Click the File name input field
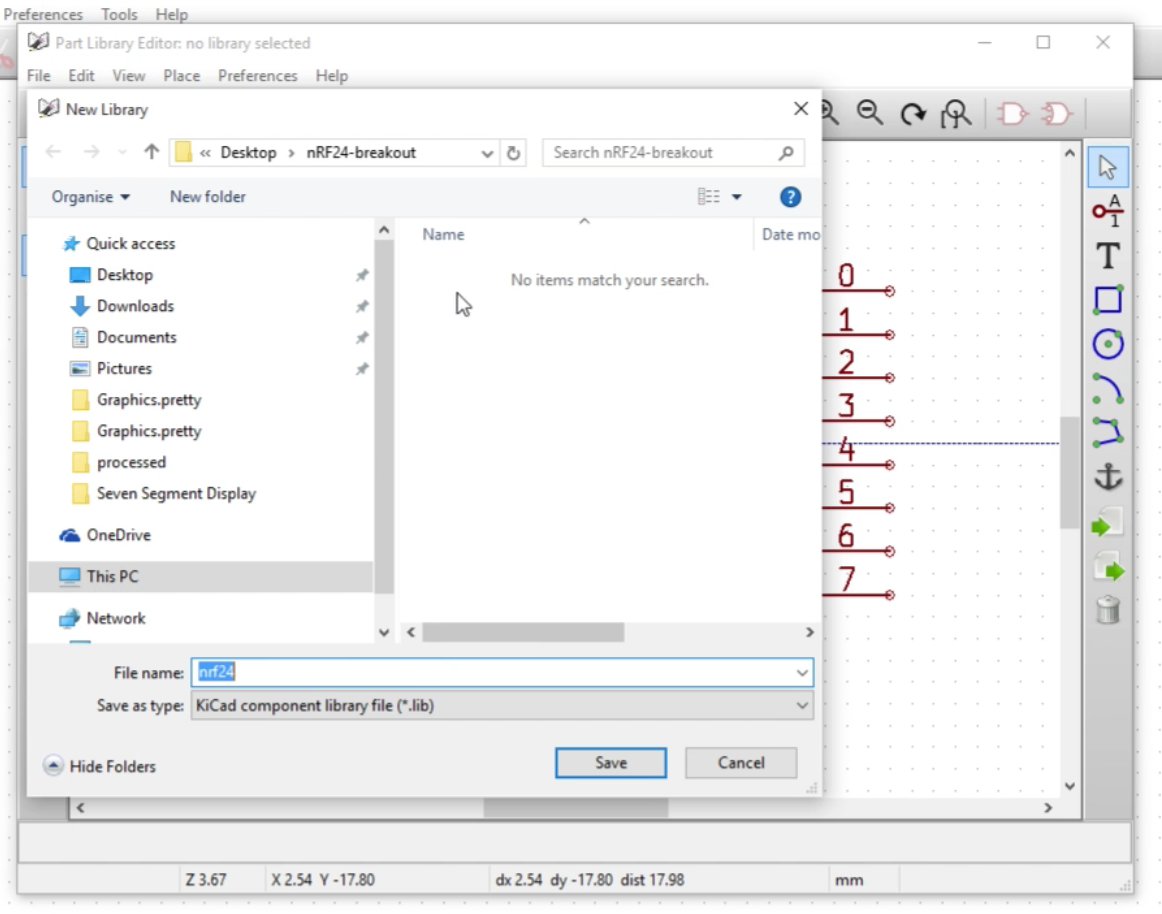Viewport: 1162px width, 914px height. pyautogui.click(x=502, y=672)
